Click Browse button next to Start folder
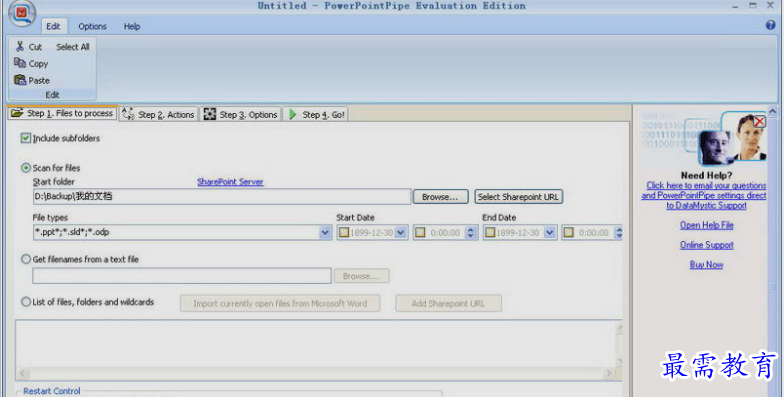 pos(440,197)
